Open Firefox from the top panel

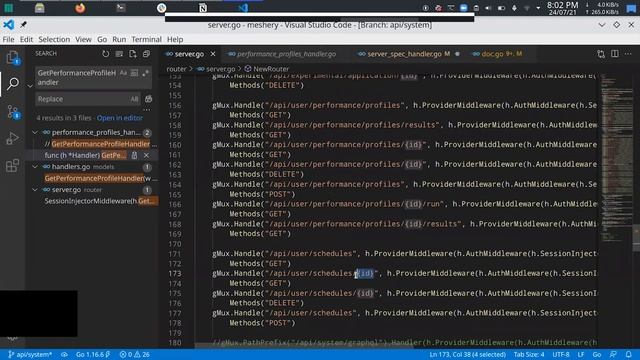tap(80, 8)
